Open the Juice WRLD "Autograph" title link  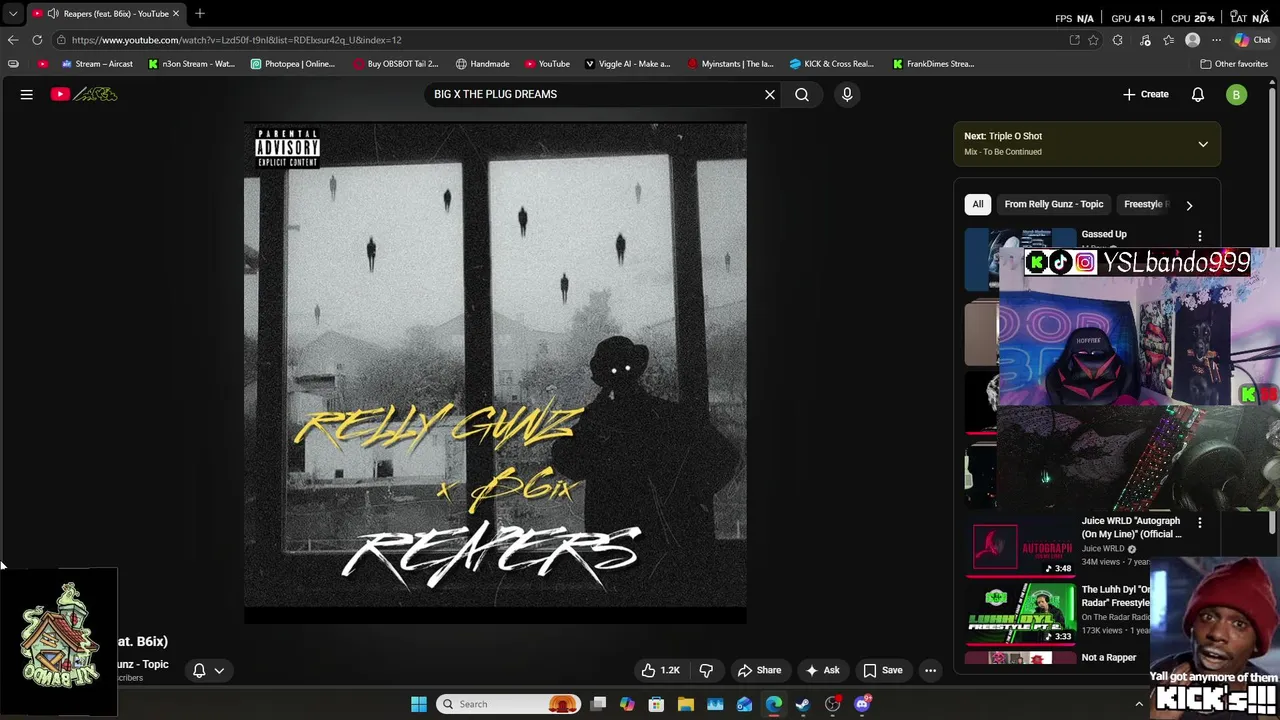(x=1131, y=527)
